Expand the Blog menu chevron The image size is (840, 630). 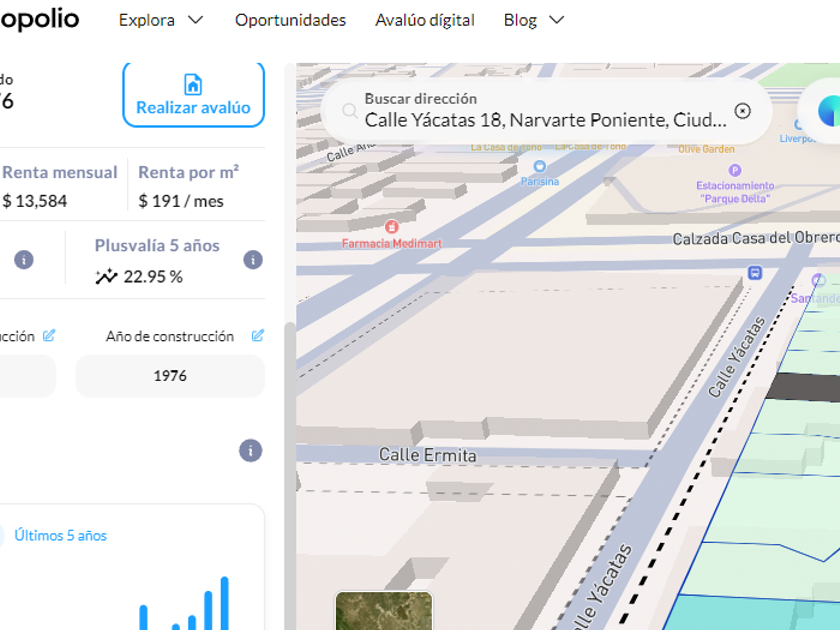click(557, 20)
